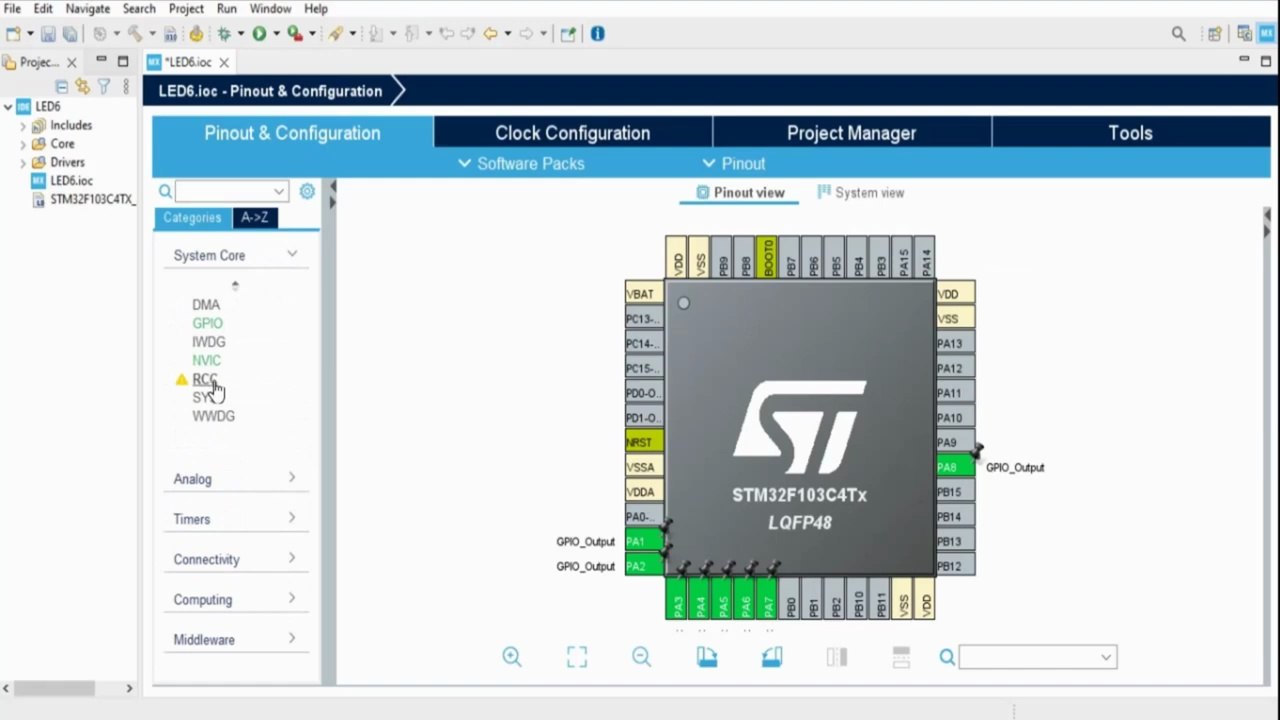Click the PA1 pin on chip
Screen dimensions: 1280x720
tap(644, 541)
